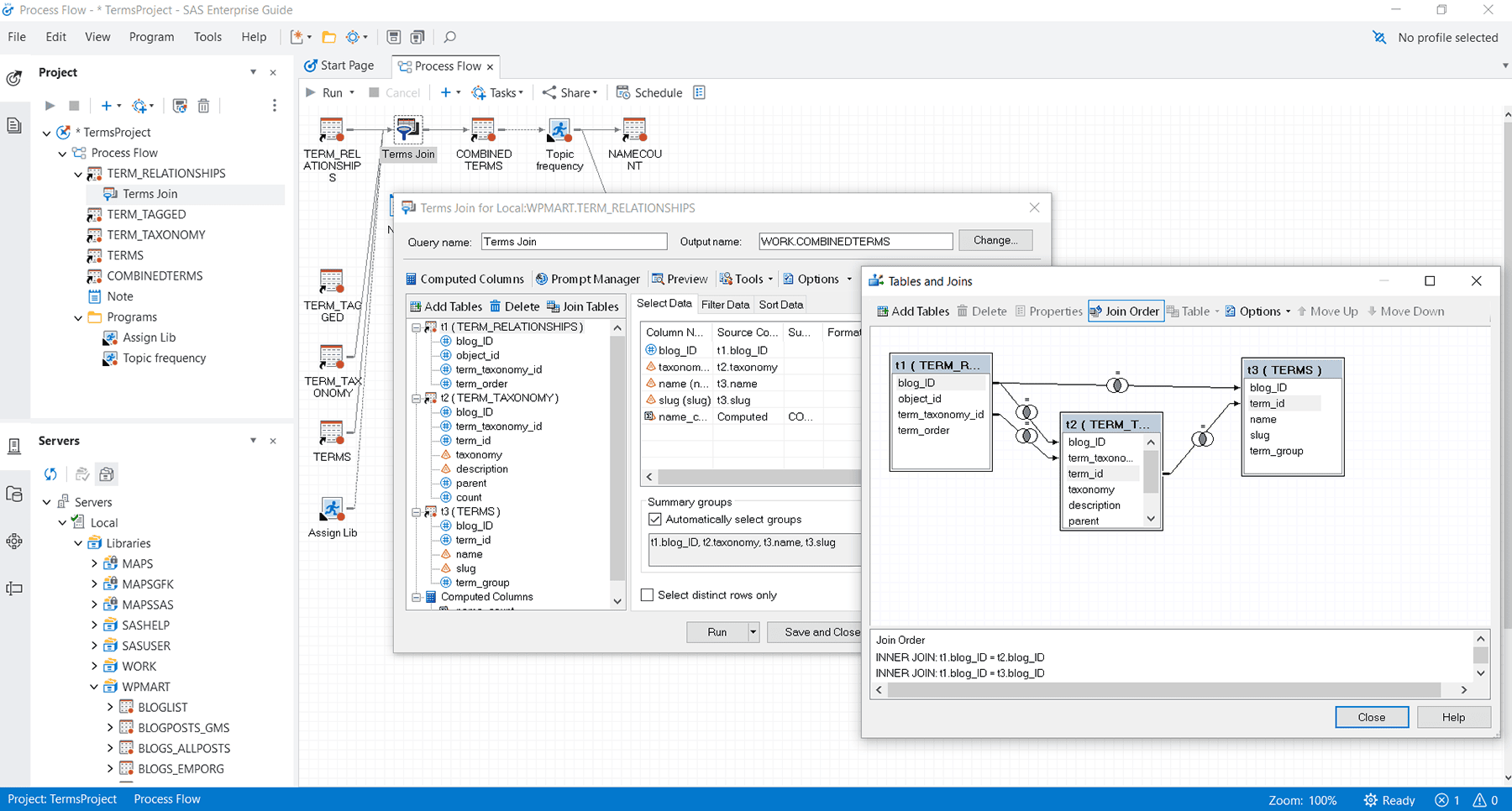Viewport: 1512px width, 811px height.
Task: Click the Schedule toolbar item
Action: (649, 93)
